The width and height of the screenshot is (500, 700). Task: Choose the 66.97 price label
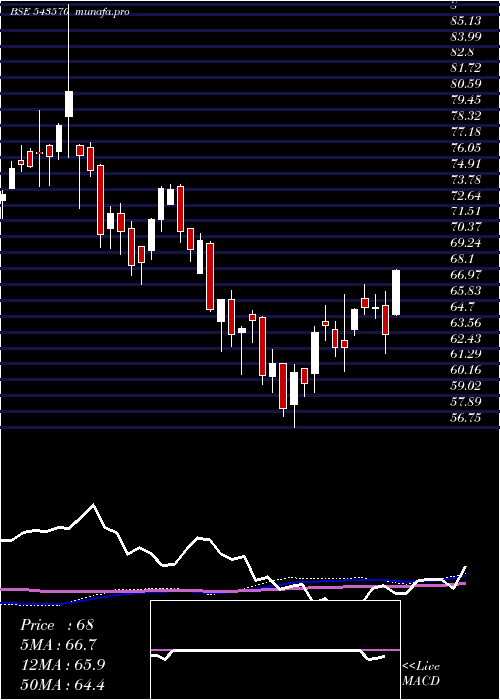coord(466,275)
